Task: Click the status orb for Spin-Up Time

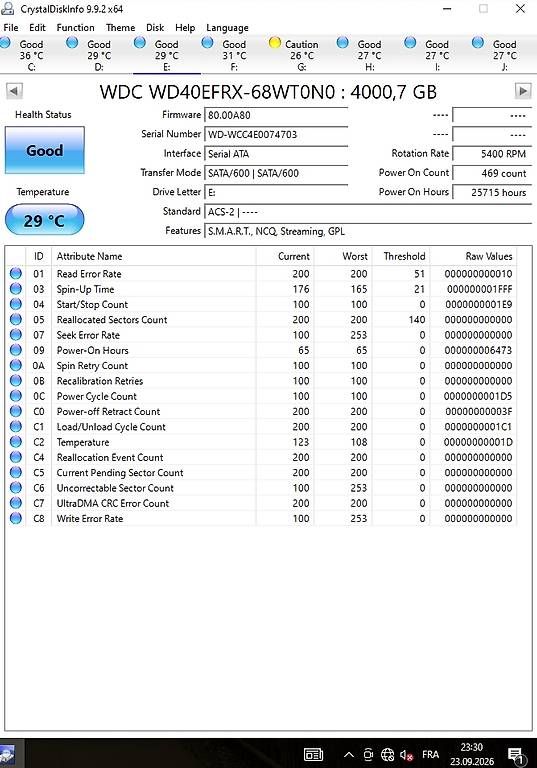Action: pyautogui.click(x=16, y=288)
